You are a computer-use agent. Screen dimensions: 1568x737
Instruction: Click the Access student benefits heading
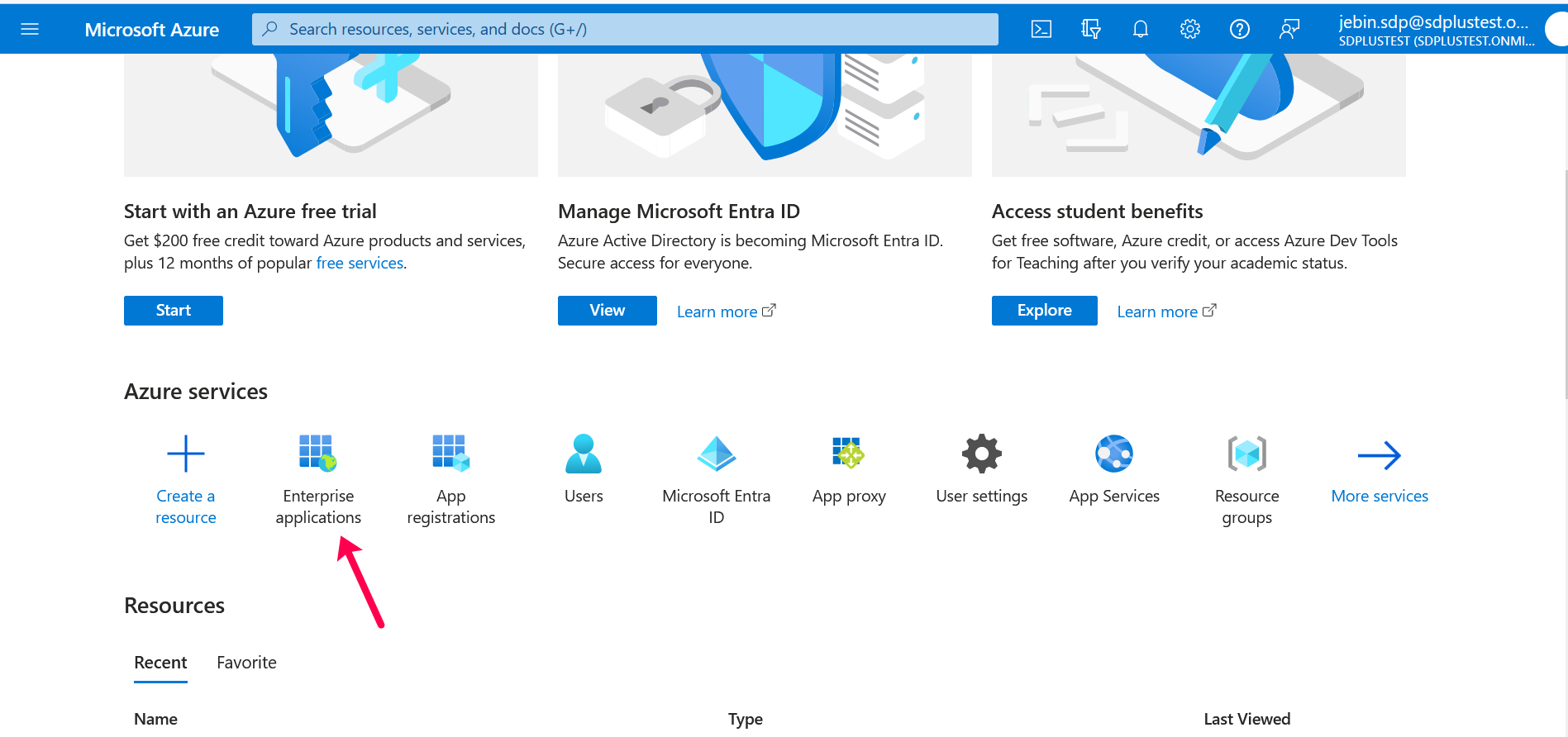tap(1098, 212)
